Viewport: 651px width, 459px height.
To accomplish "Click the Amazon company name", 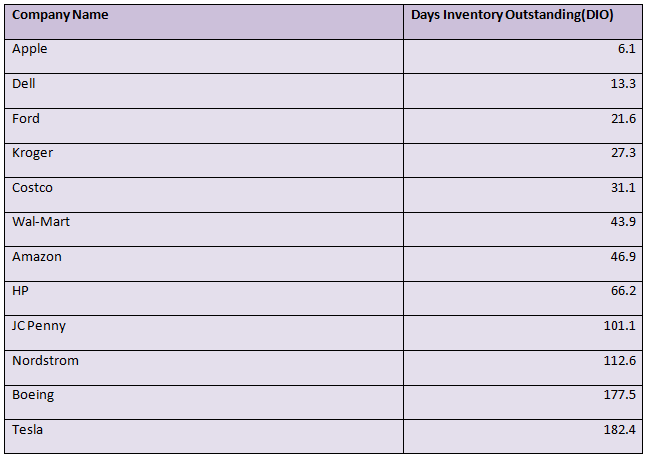I will (37, 256).
